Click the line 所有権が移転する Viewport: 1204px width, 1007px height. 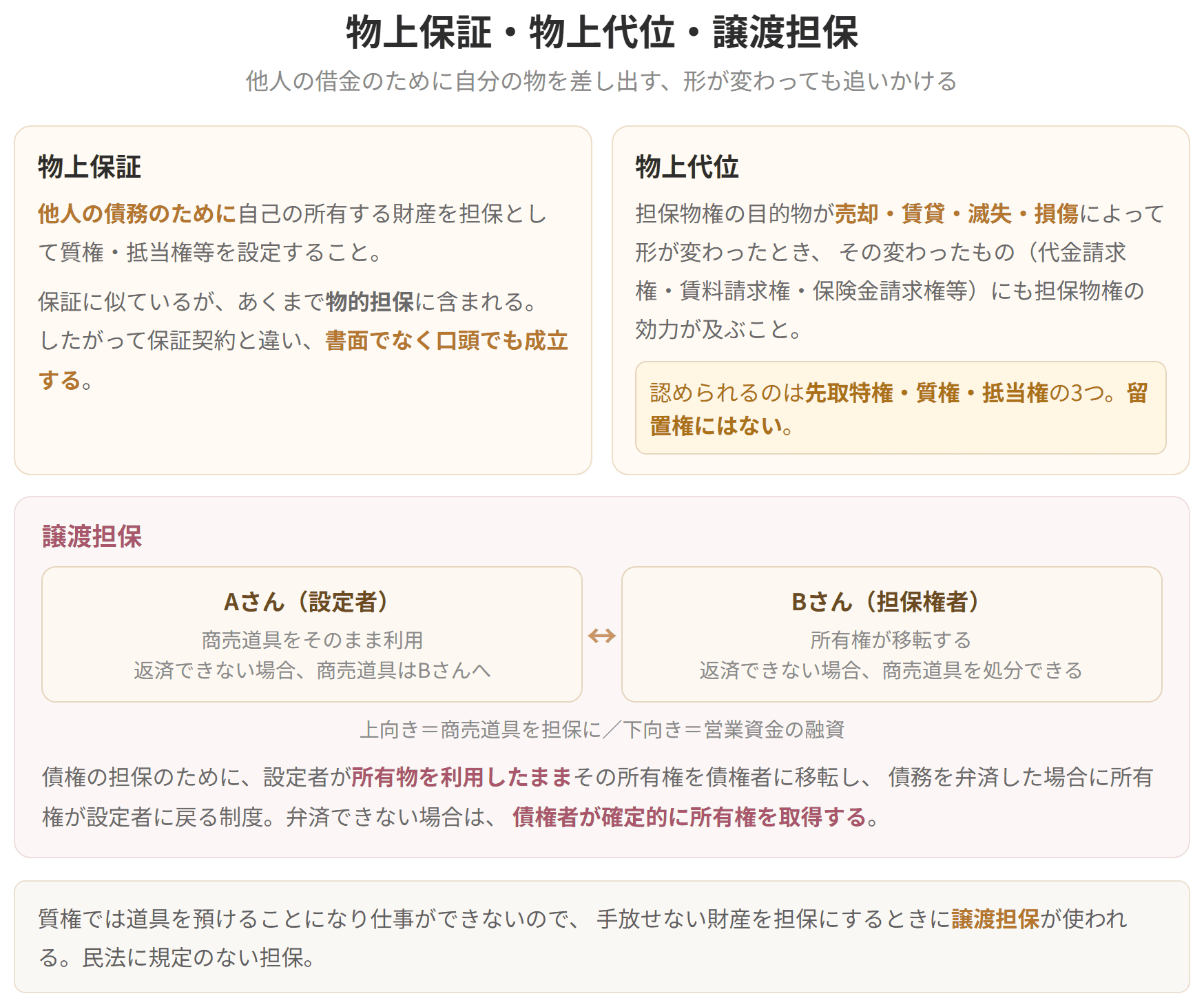[891, 640]
